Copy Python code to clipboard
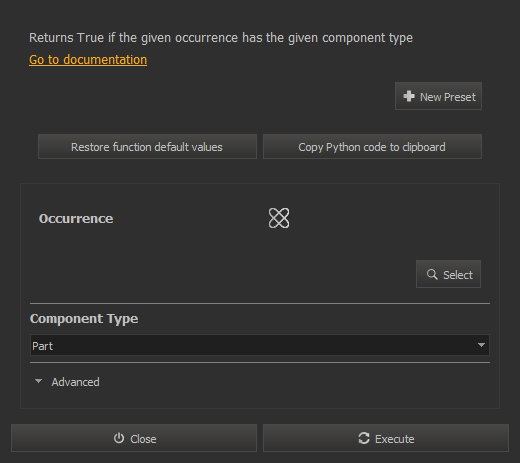The width and height of the screenshot is (520, 463). [x=372, y=147]
